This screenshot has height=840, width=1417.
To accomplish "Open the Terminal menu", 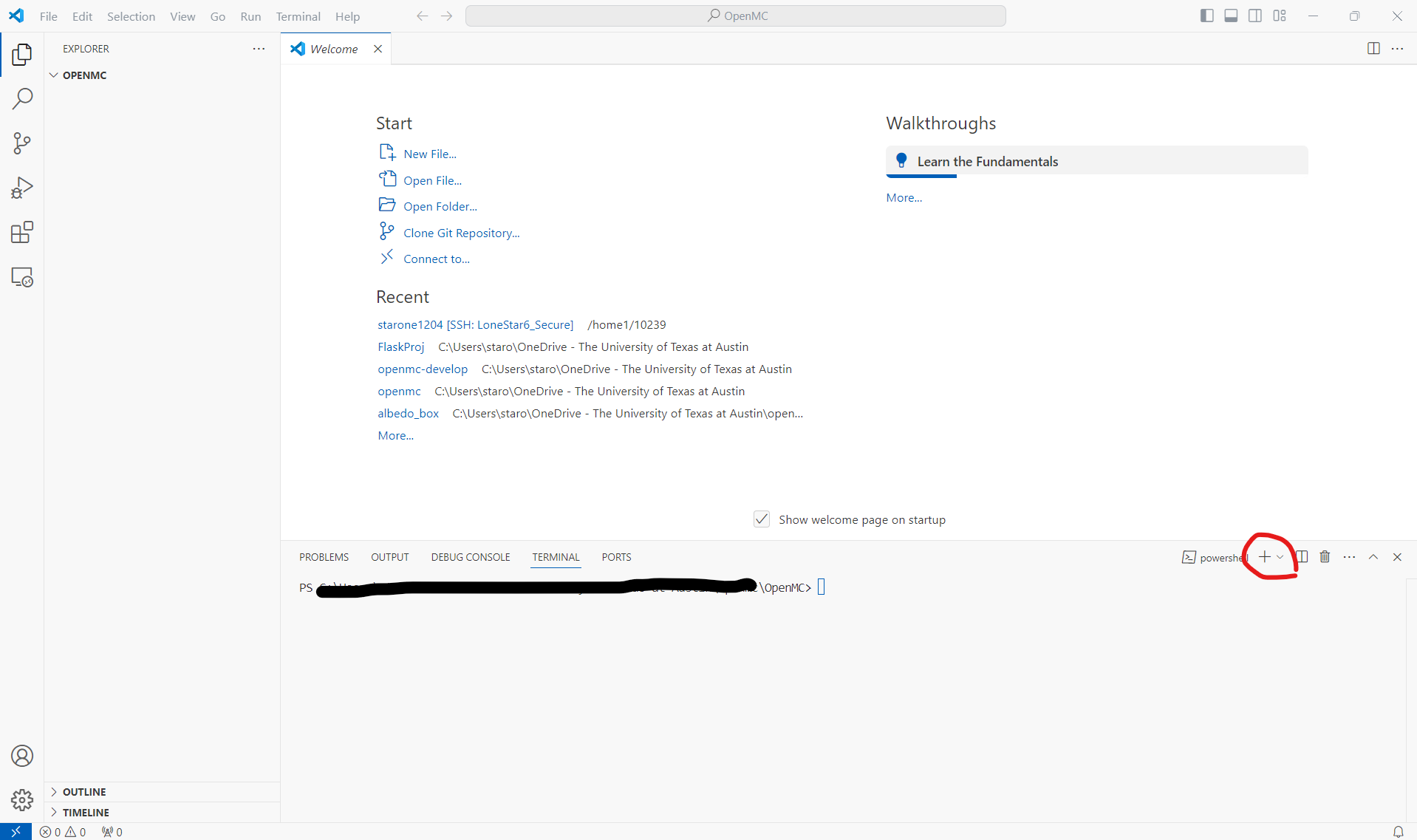I will [298, 16].
